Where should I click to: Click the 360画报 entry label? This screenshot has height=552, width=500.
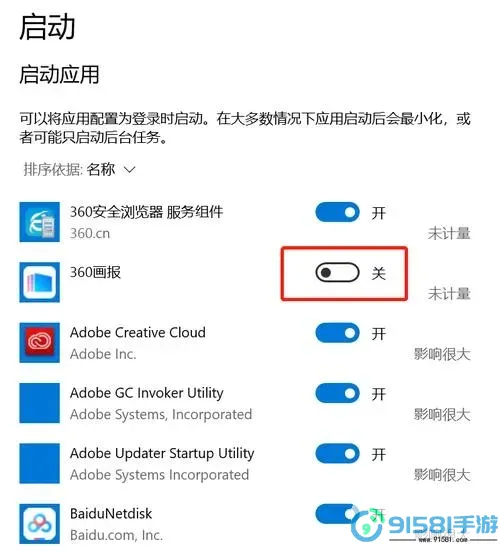tap(95, 272)
